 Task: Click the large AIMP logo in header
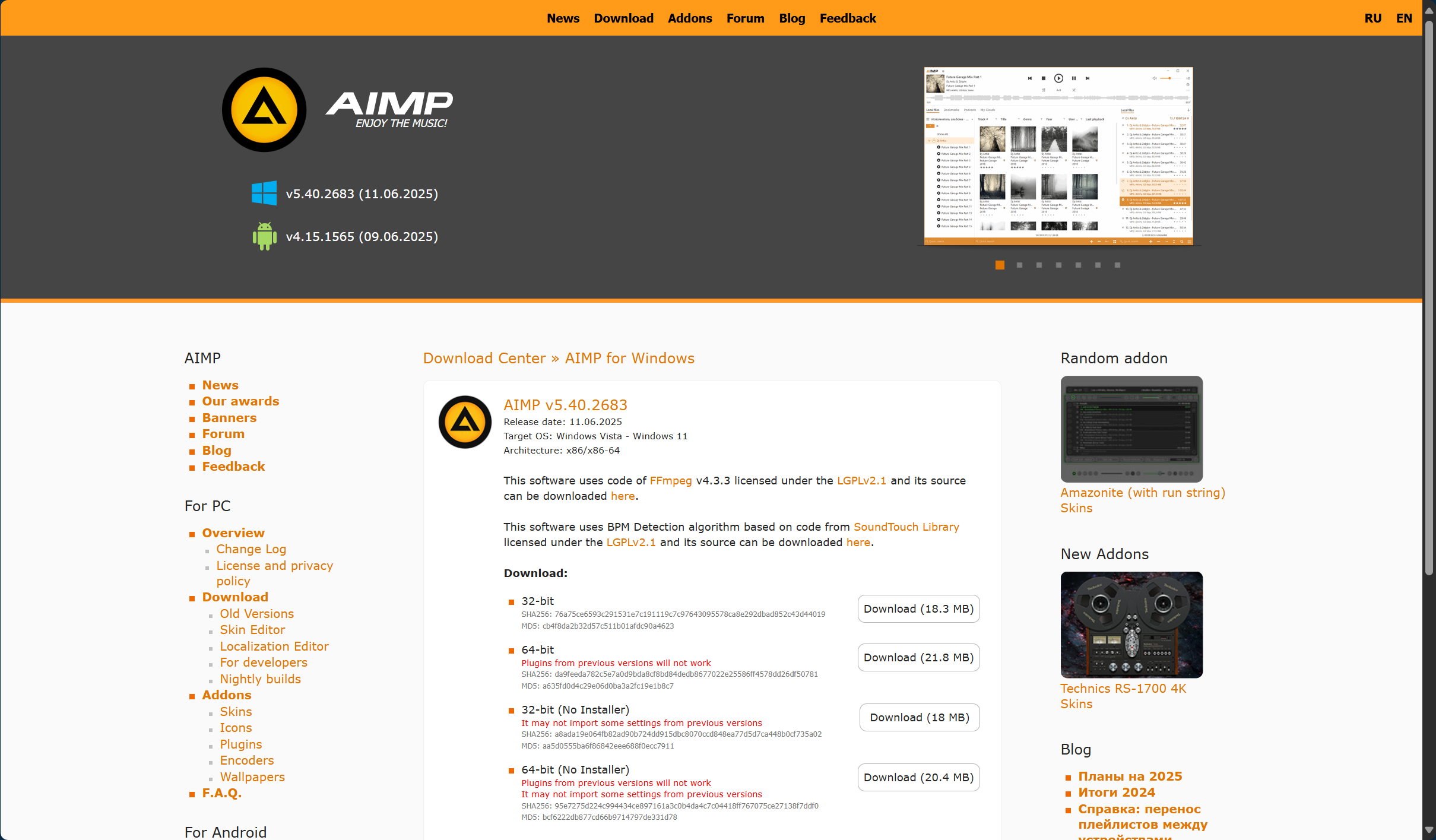click(264, 110)
